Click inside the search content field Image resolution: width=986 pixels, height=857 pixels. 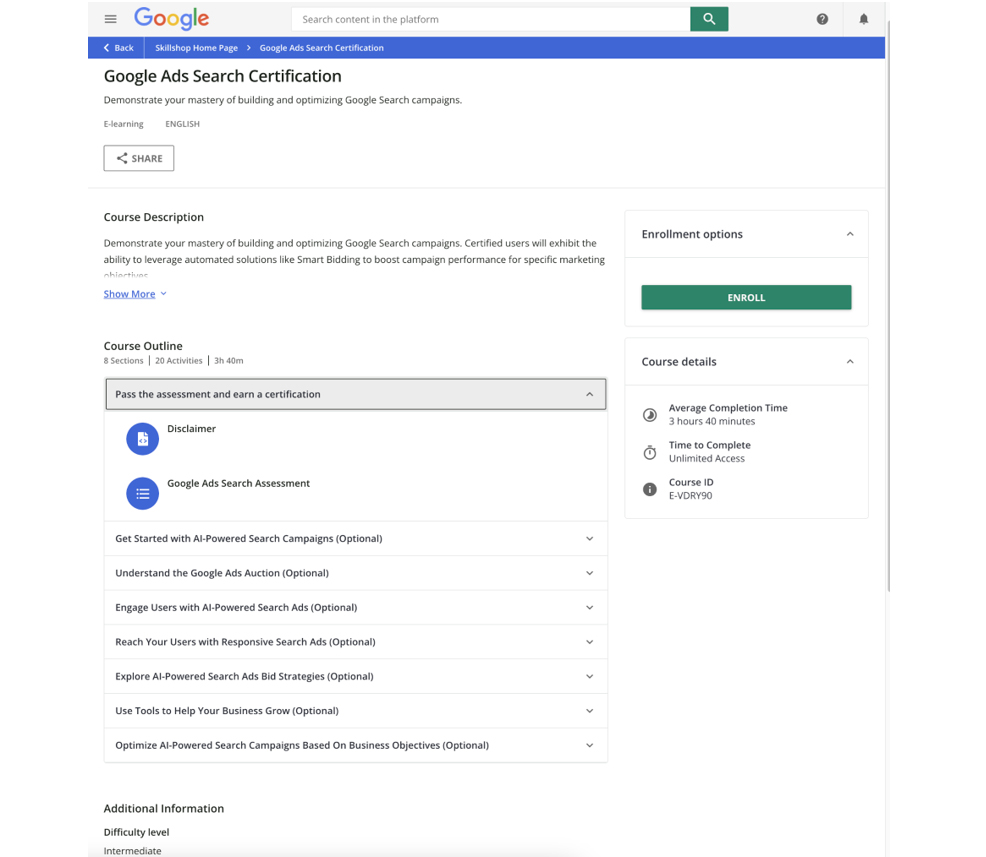coord(491,19)
